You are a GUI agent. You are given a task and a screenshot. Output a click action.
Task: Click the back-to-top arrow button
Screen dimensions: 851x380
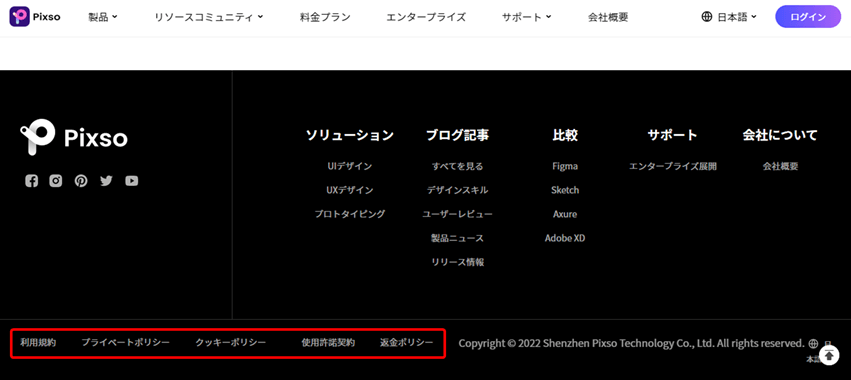(829, 355)
